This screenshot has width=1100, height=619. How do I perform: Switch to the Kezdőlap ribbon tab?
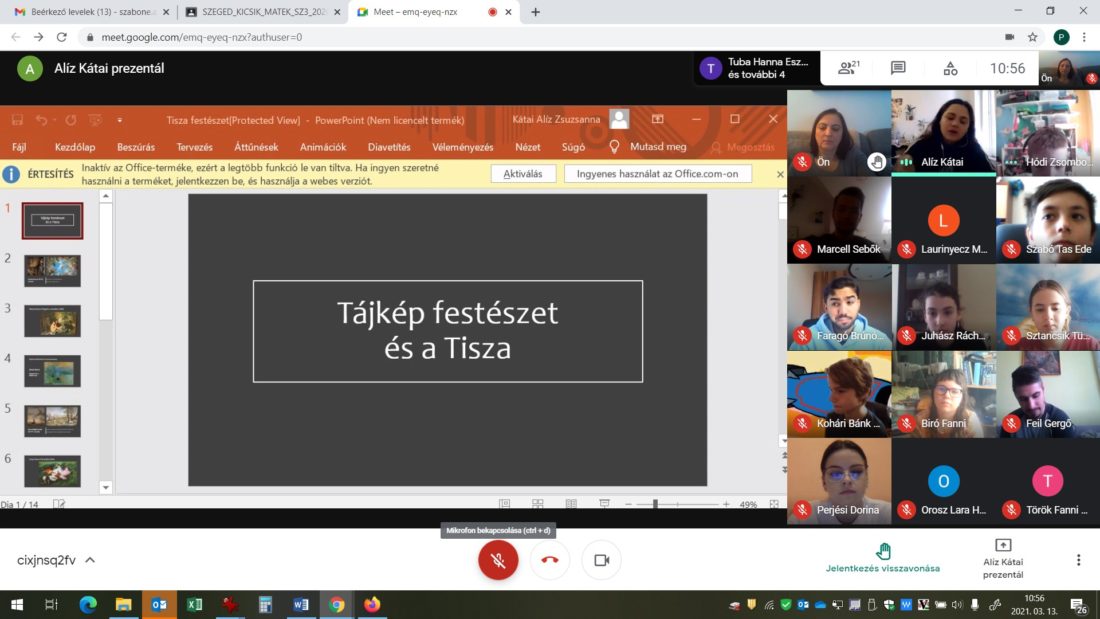(75, 147)
